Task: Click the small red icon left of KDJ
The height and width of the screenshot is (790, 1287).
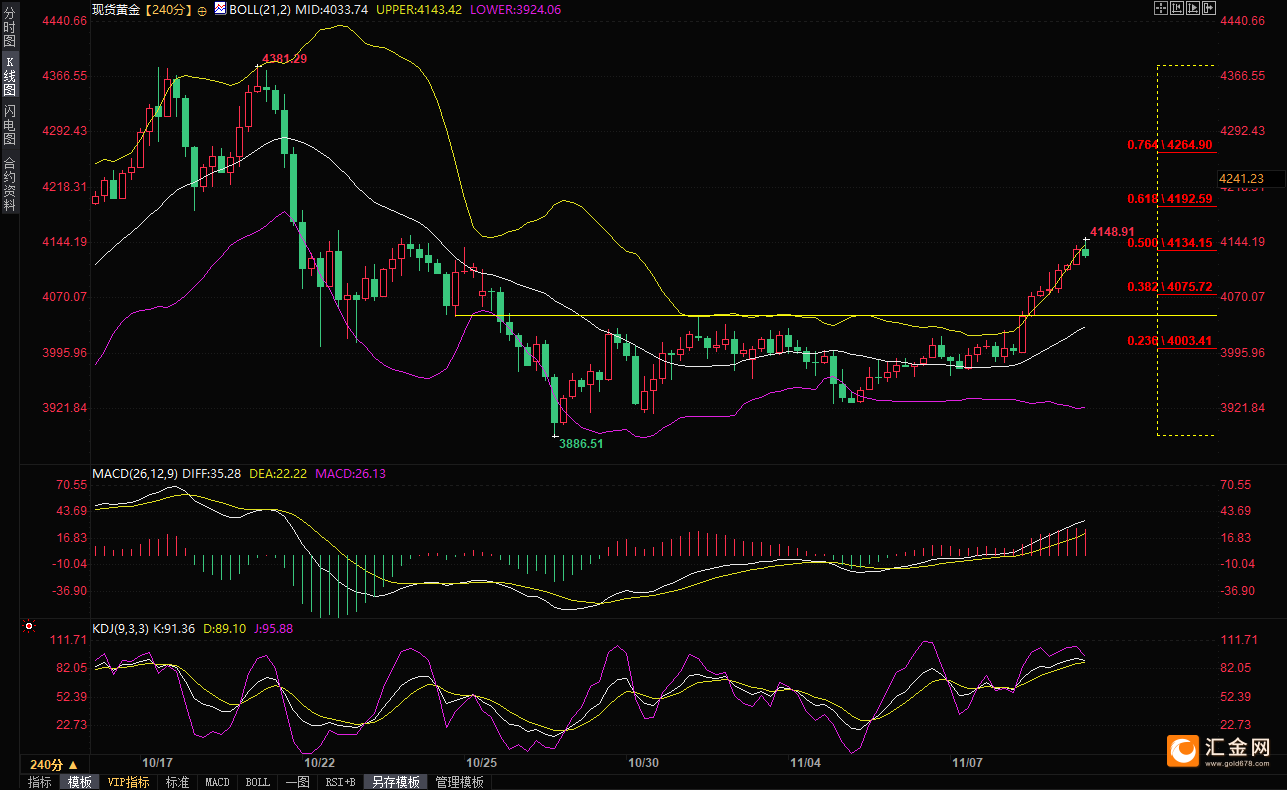Action: [x=29, y=628]
